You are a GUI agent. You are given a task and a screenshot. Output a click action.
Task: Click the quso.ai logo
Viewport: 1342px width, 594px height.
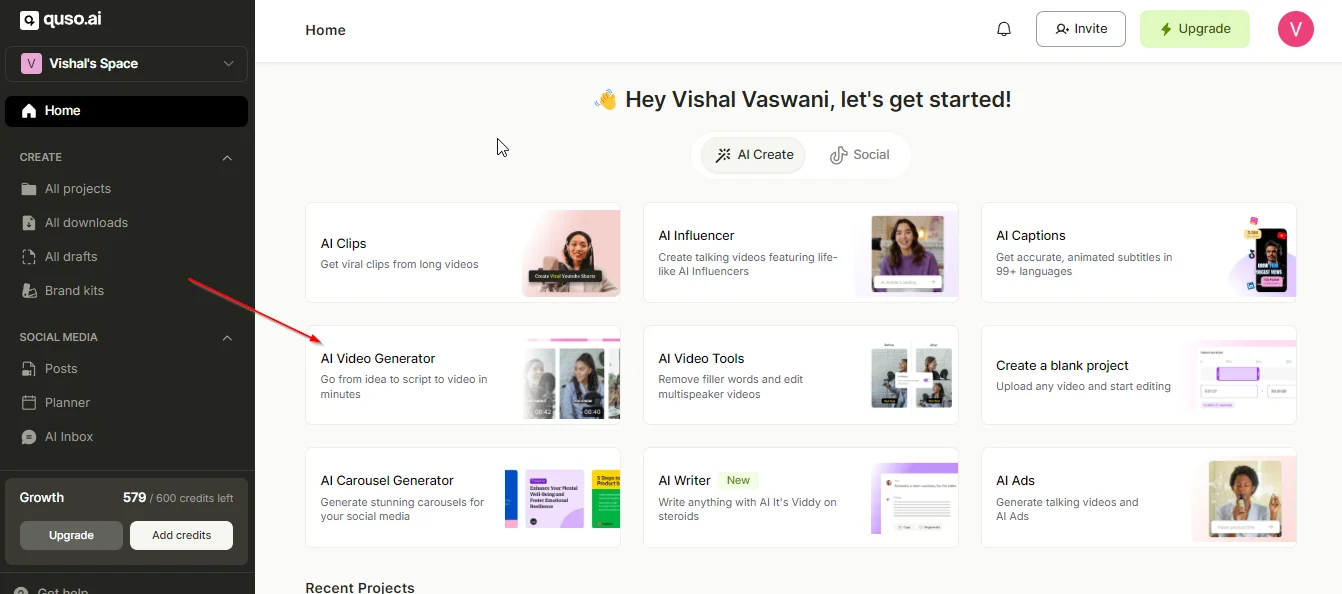pyautogui.click(x=59, y=20)
